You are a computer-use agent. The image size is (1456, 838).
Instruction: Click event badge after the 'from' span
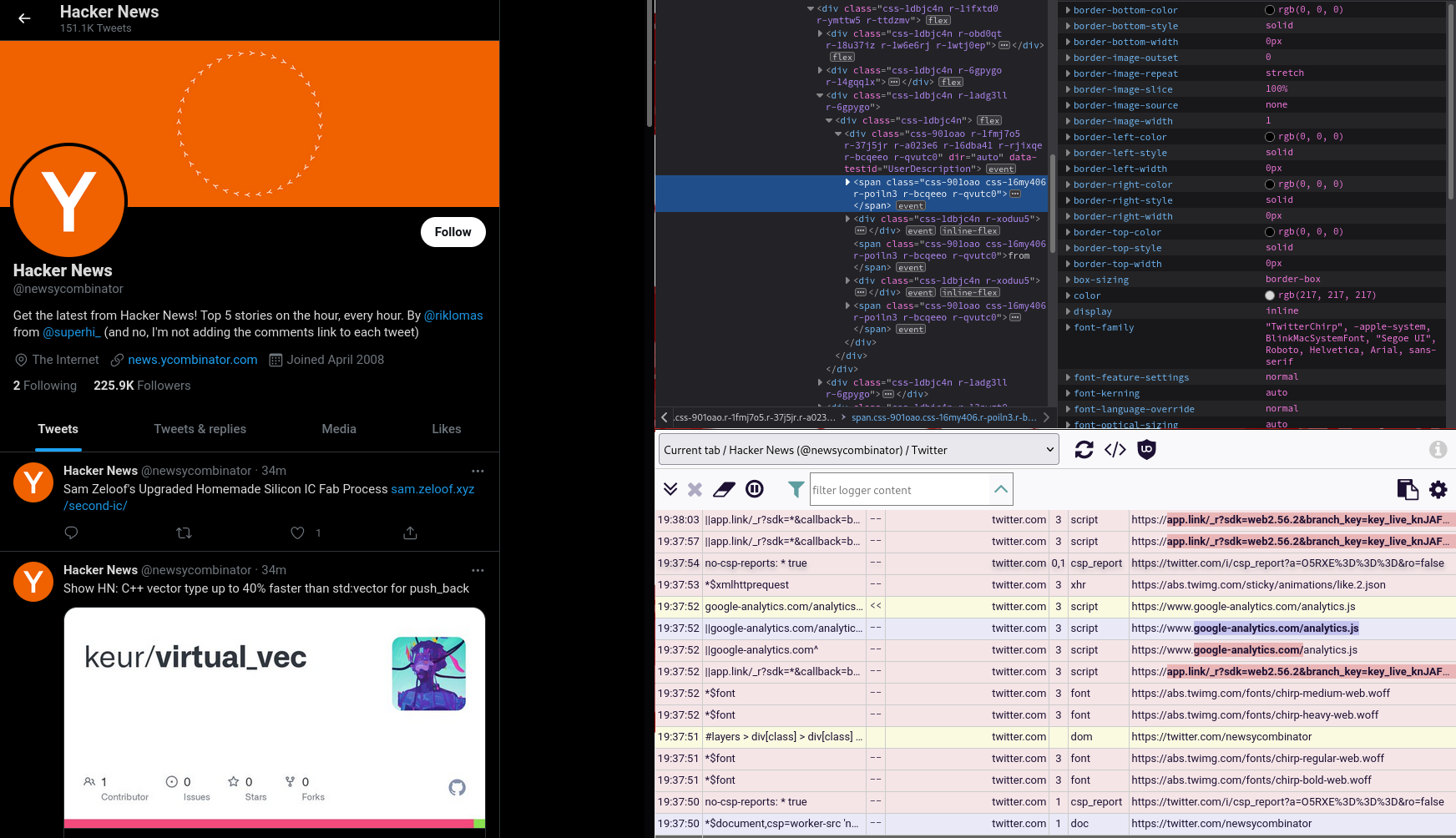[910, 267]
